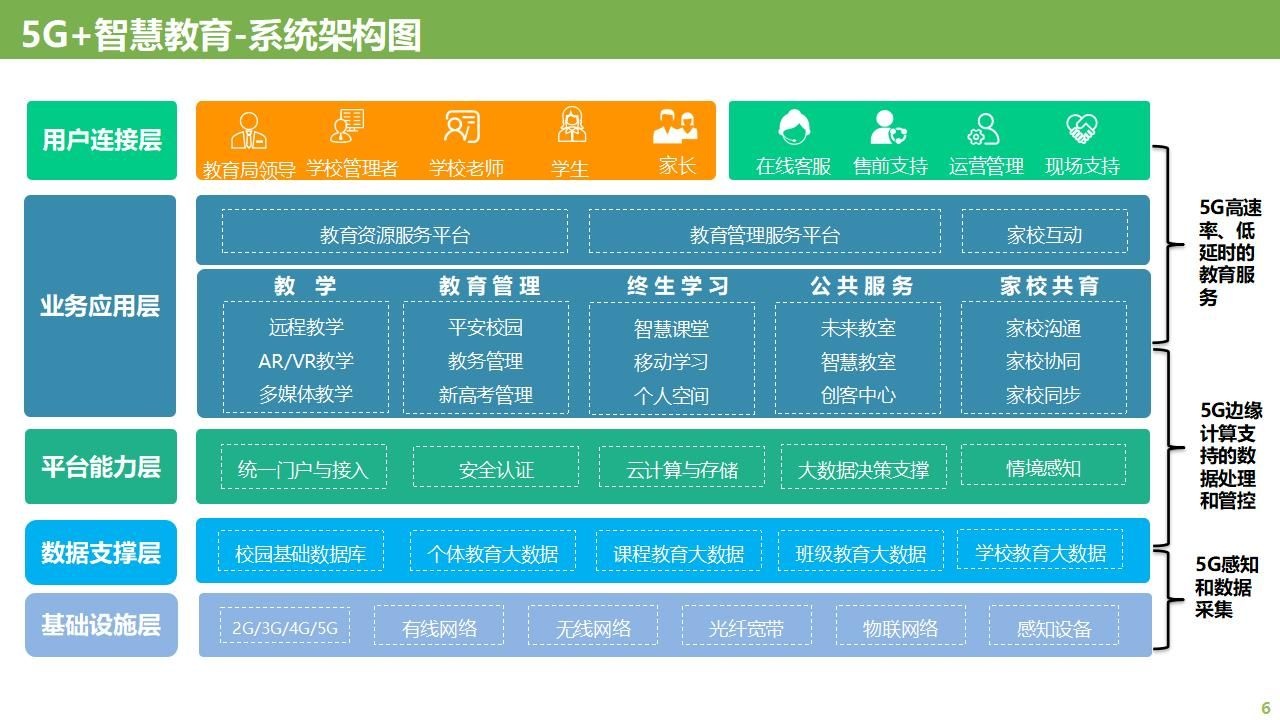Click the 平台能力层 layer label
The image size is (1280, 720).
pyautogui.click(x=101, y=467)
